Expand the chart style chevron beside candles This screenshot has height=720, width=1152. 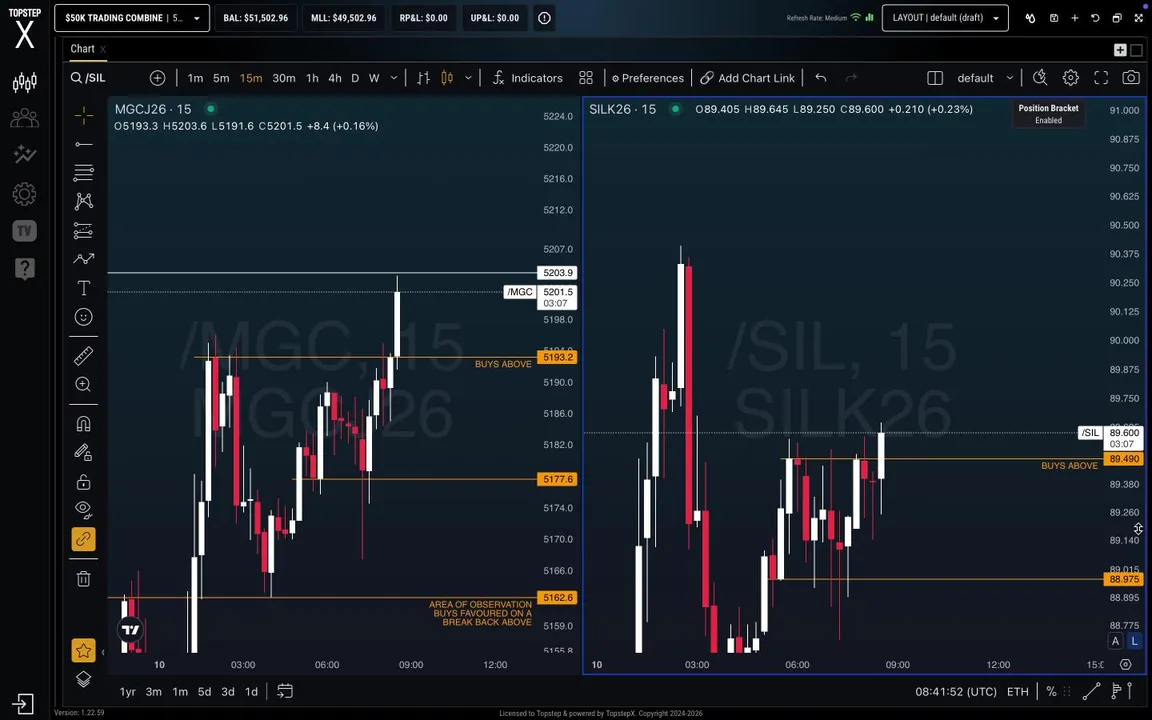468,78
